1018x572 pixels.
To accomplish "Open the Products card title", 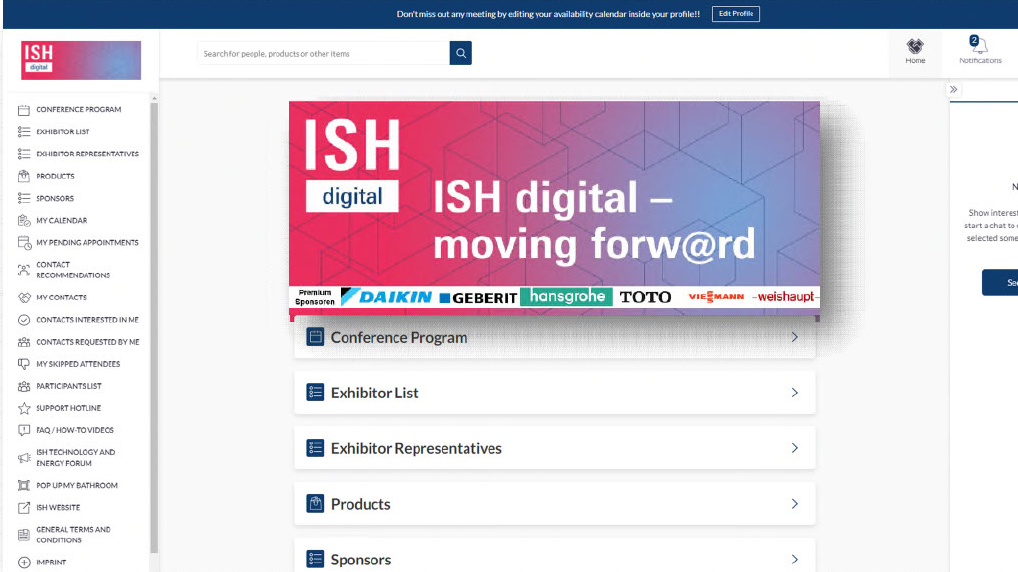I will tap(360, 504).
